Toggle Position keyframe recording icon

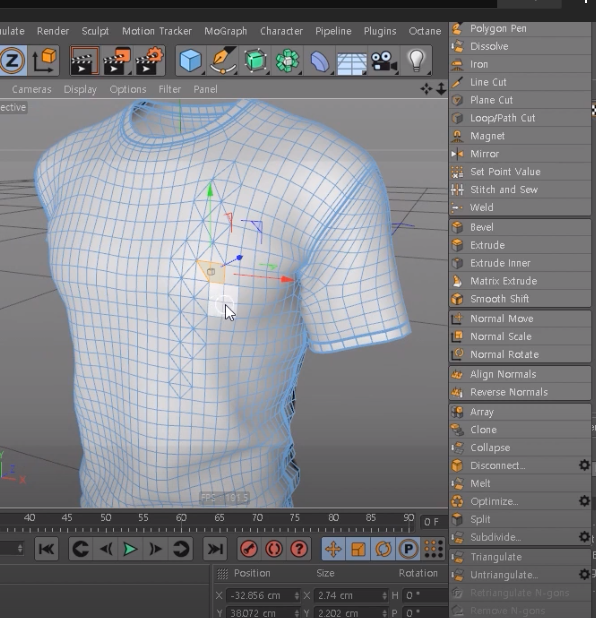333,549
